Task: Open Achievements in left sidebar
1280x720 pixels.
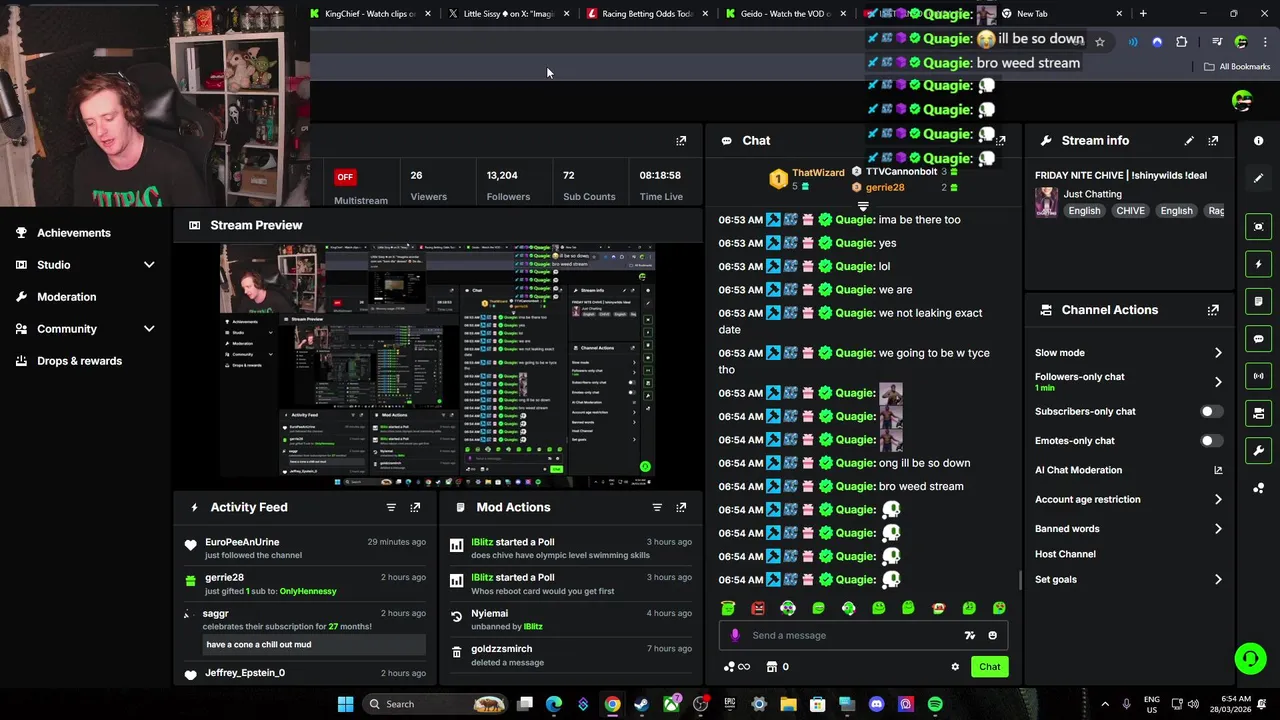Action: pos(74,233)
